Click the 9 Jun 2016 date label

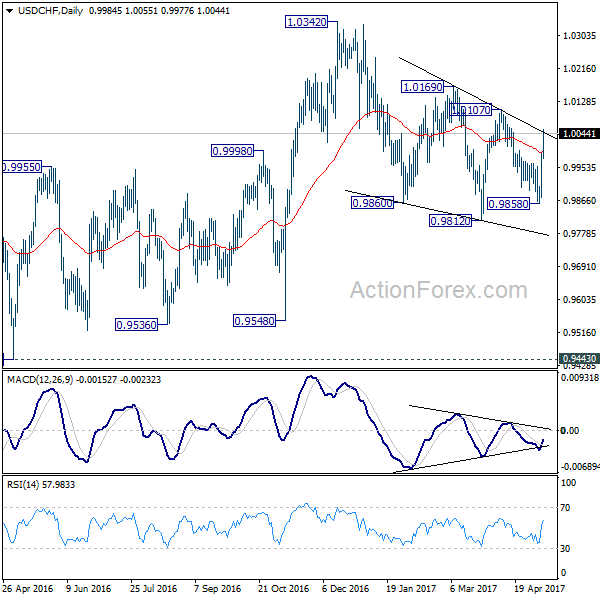click(88, 588)
